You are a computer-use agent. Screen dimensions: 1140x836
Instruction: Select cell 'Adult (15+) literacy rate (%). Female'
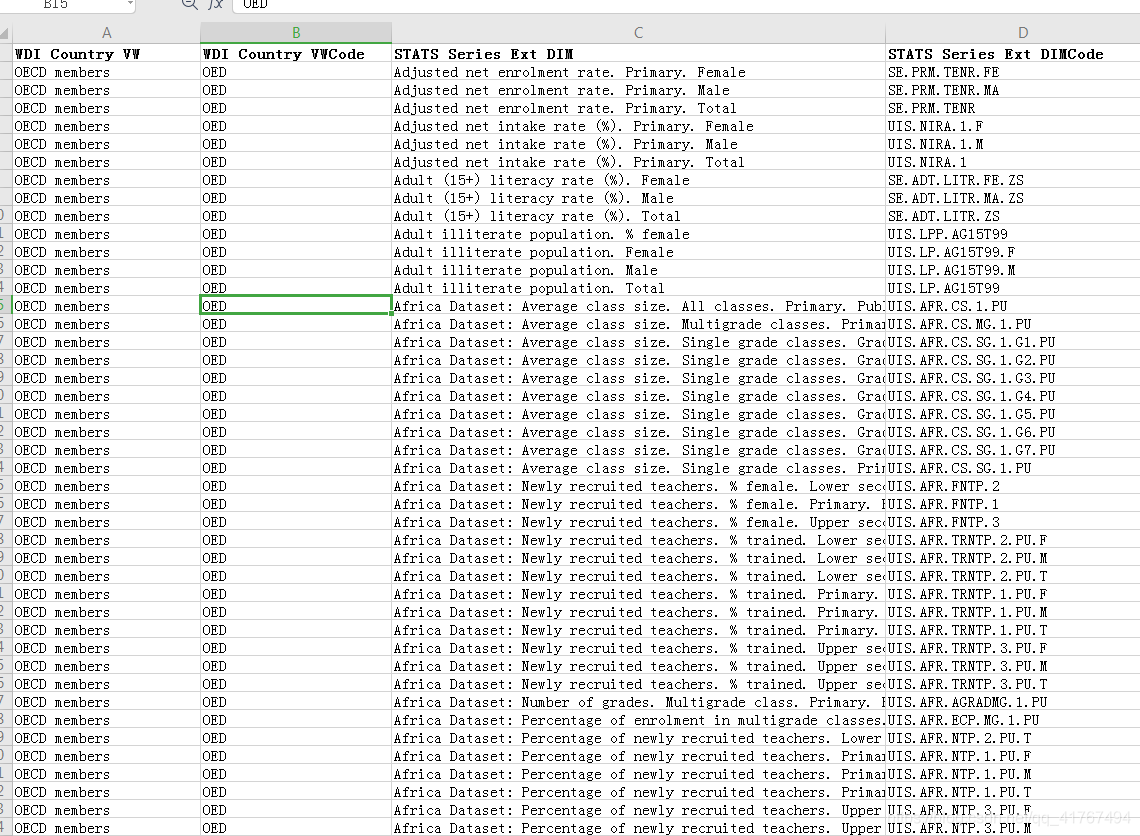pyautogui.click(x=638, y=180)
